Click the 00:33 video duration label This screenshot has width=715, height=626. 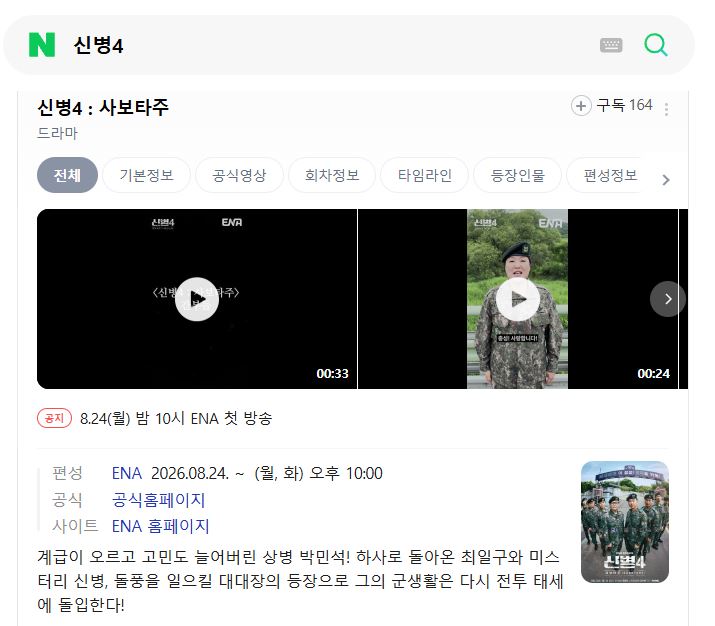coord(332,373)
